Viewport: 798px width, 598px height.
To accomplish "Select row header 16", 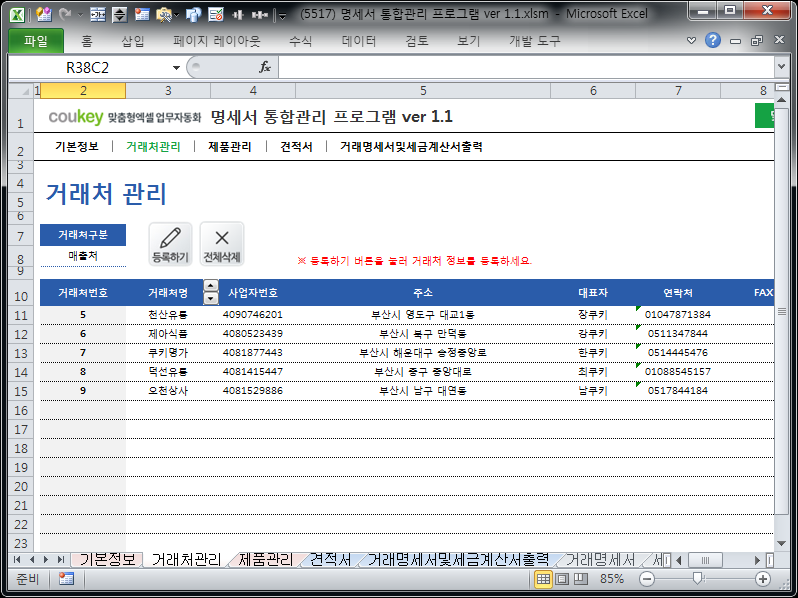I will [x=21, y=410].
